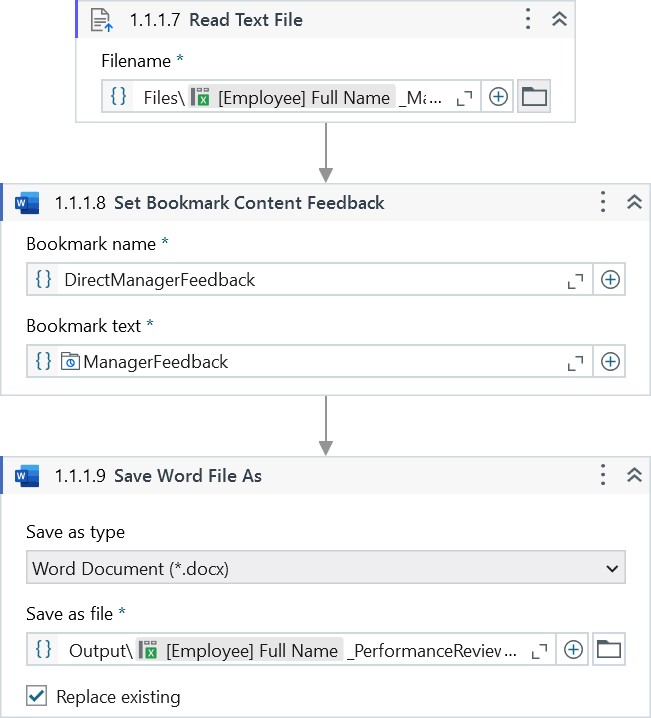This screenshot has width=651, height=718.
Task: Expand the Bookmark text expression editor
Action: (x=576, y=362)
